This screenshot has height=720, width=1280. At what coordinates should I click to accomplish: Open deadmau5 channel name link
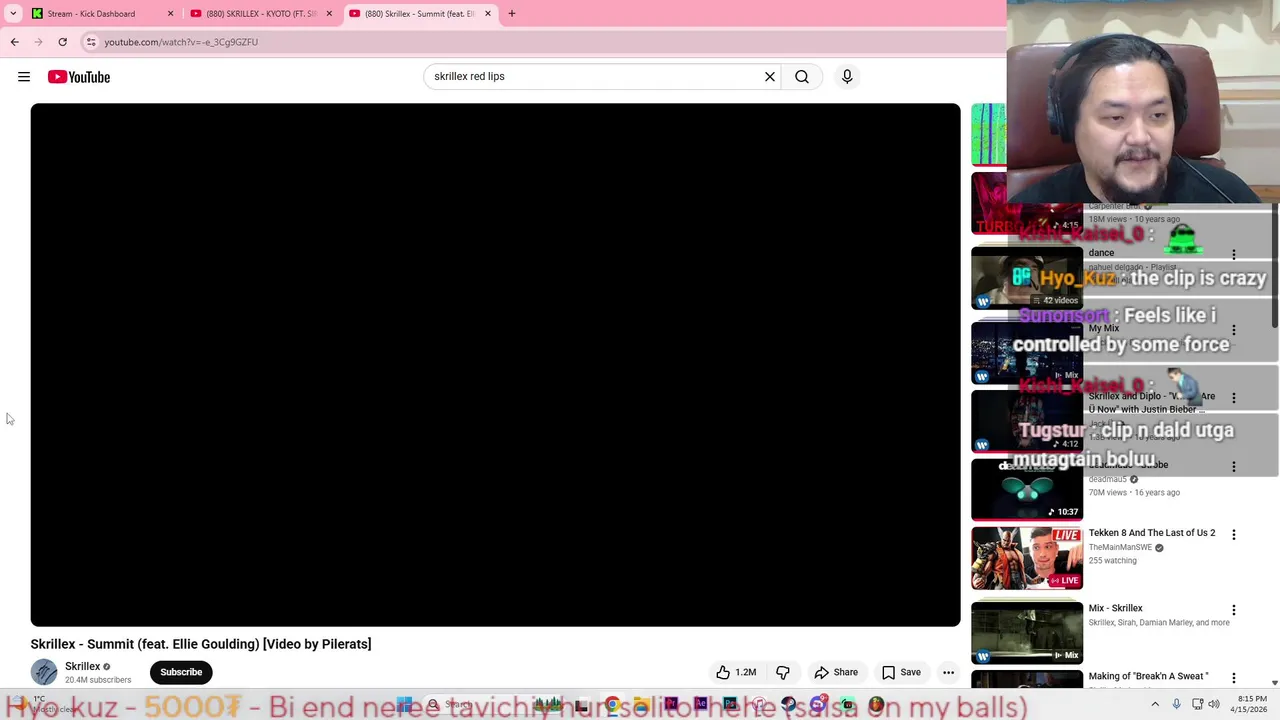point(1107,479)
